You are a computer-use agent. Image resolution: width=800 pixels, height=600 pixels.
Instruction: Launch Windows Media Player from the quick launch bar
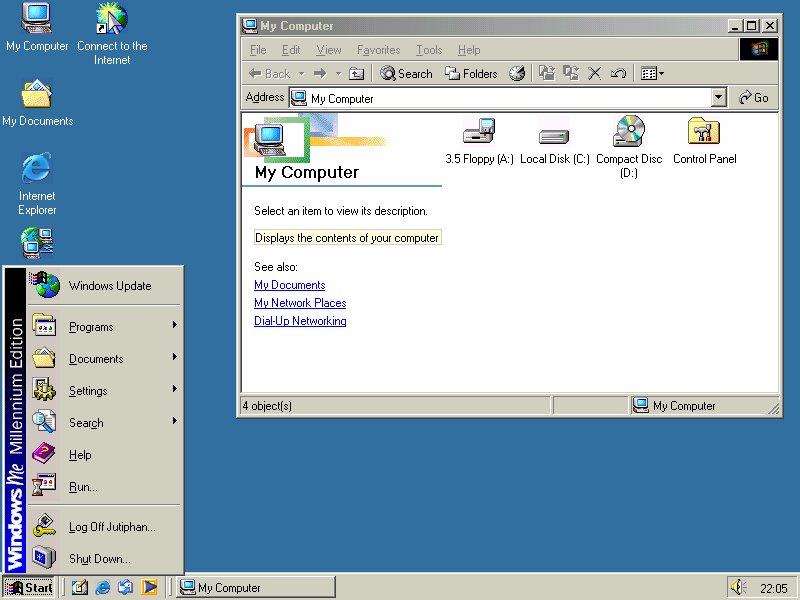(149, 587)
